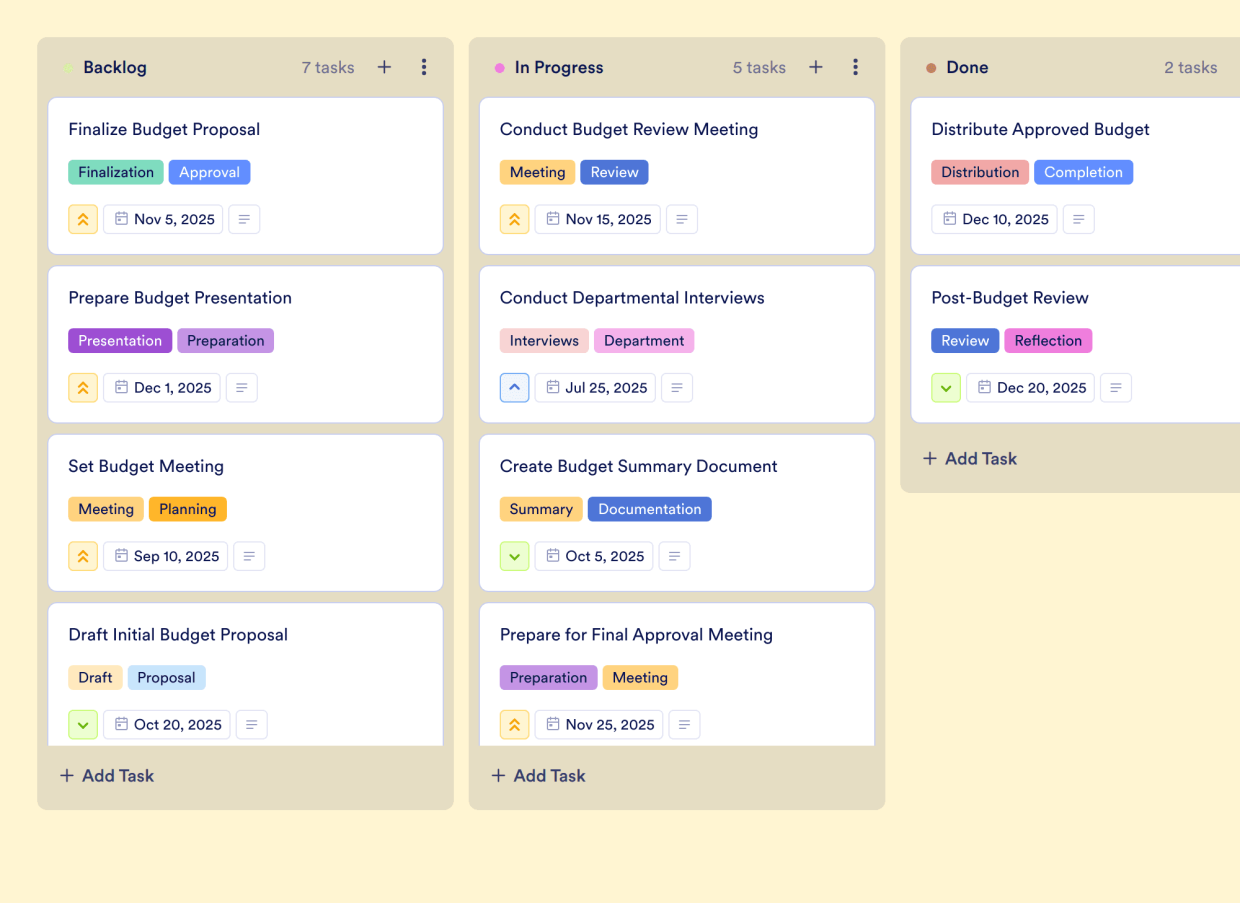Screen dimensions: 1240x903
Task: Click the description icon on Draft Initial Budget Proposal
Action: [x=251, y=724]
